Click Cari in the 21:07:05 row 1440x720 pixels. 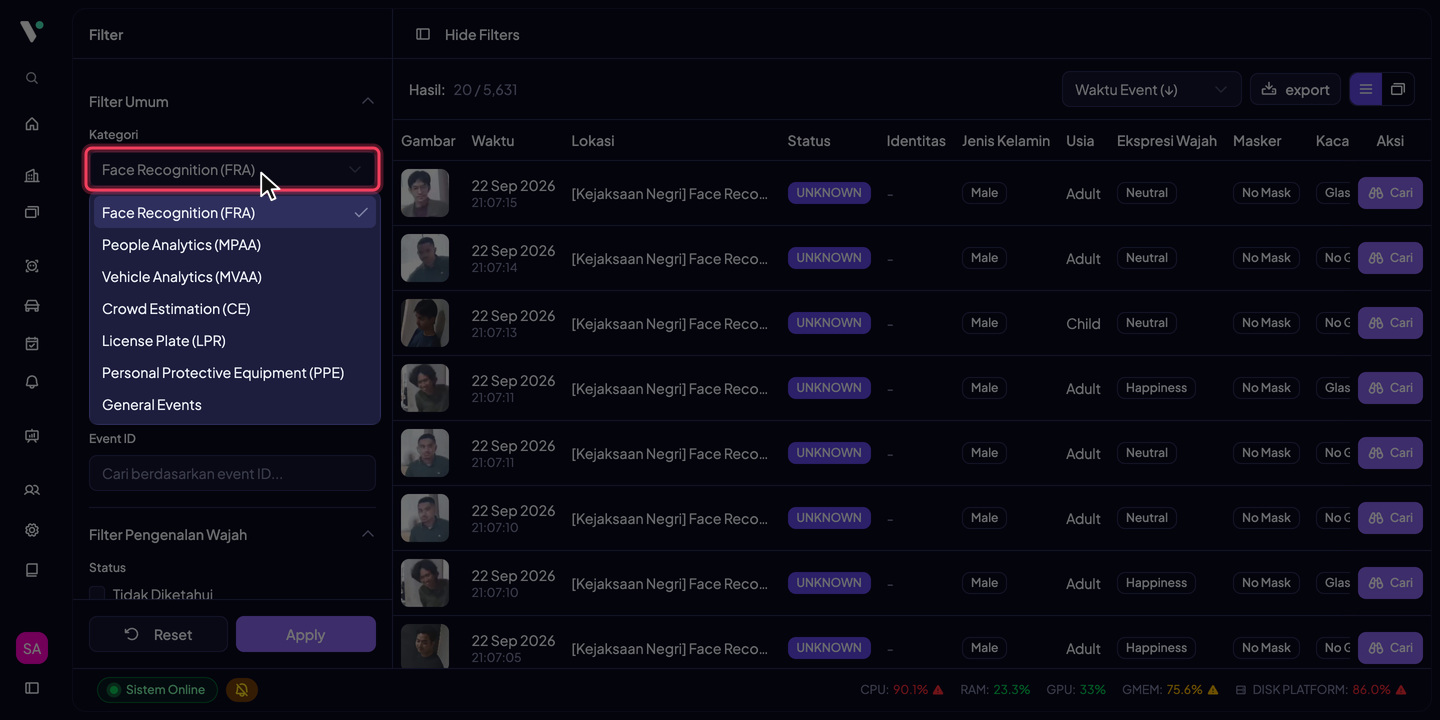tap(1390, 648)
